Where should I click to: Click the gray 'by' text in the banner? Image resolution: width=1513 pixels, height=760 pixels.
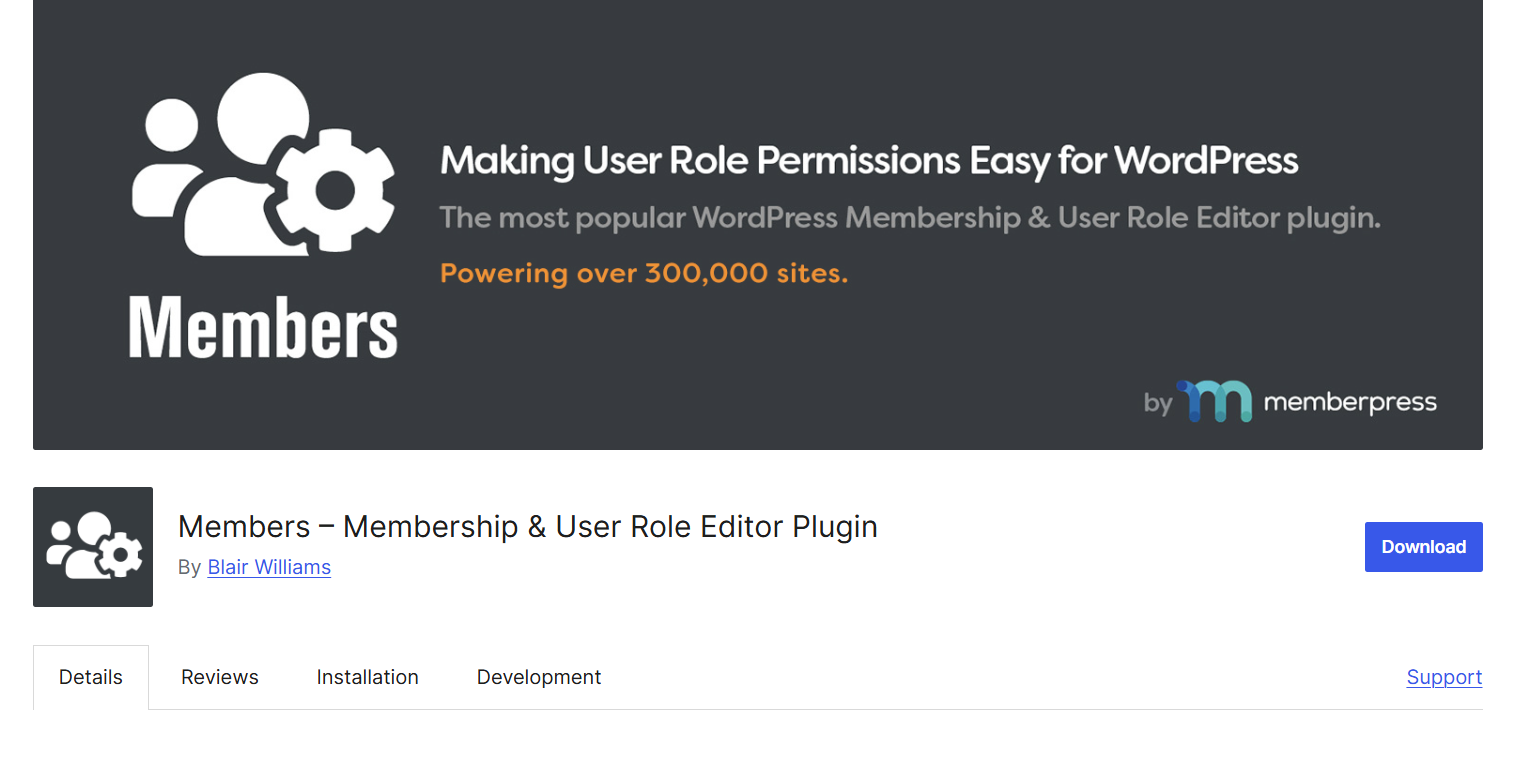pos(1157,404)
